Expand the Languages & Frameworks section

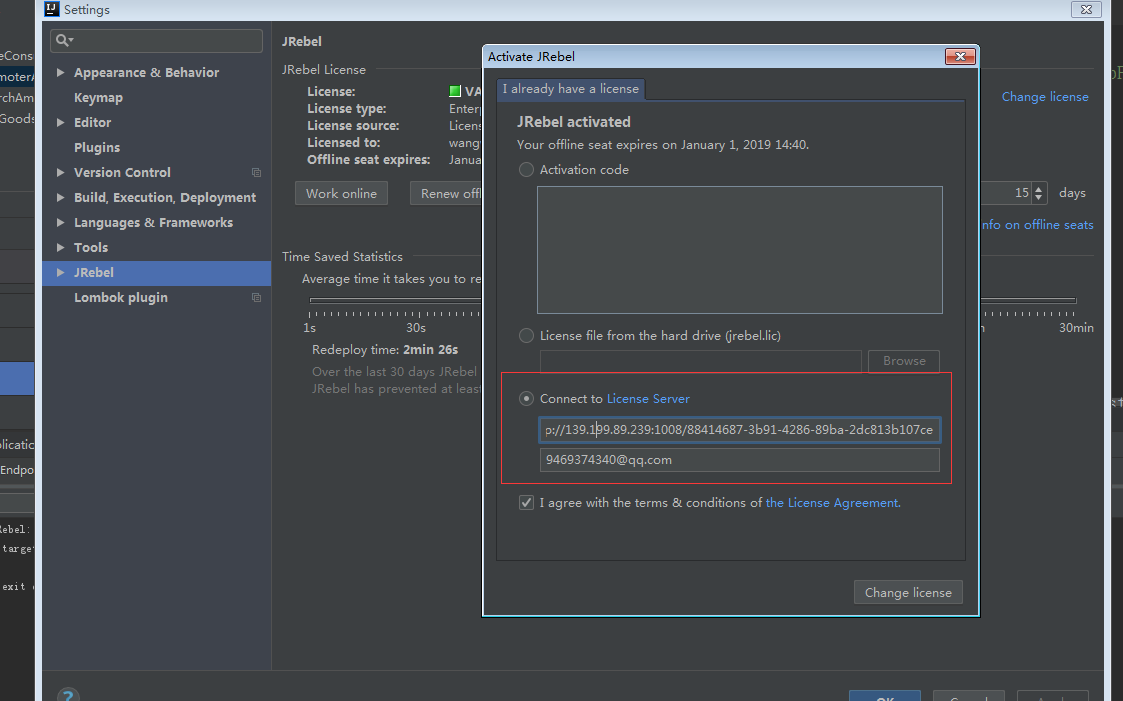pyautogui.click(x=61, y=223)
